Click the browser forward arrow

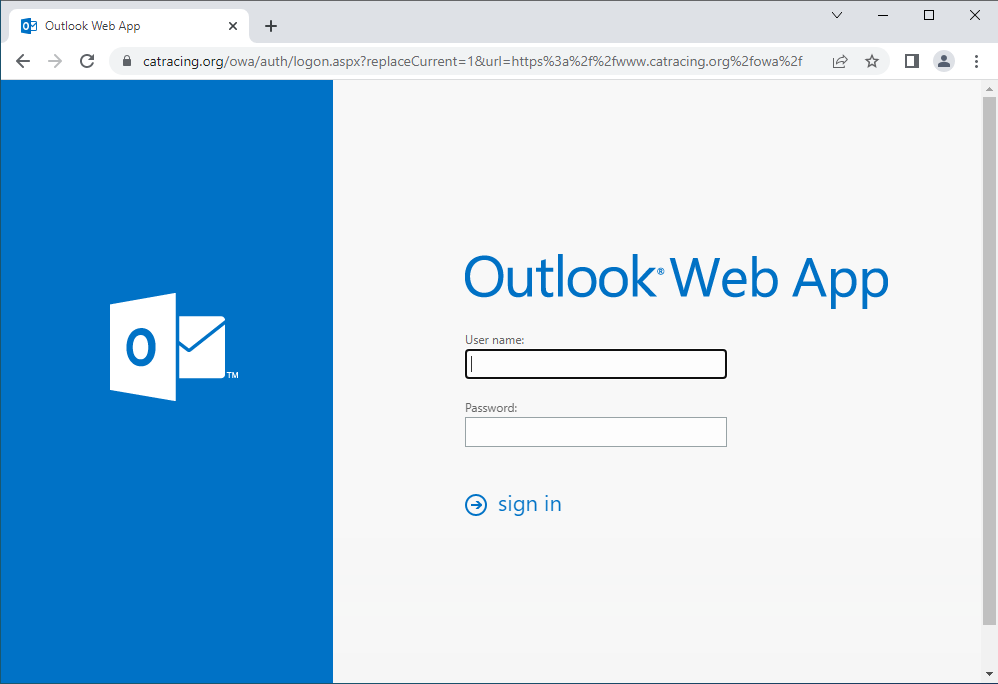click(x=55, y=61)
